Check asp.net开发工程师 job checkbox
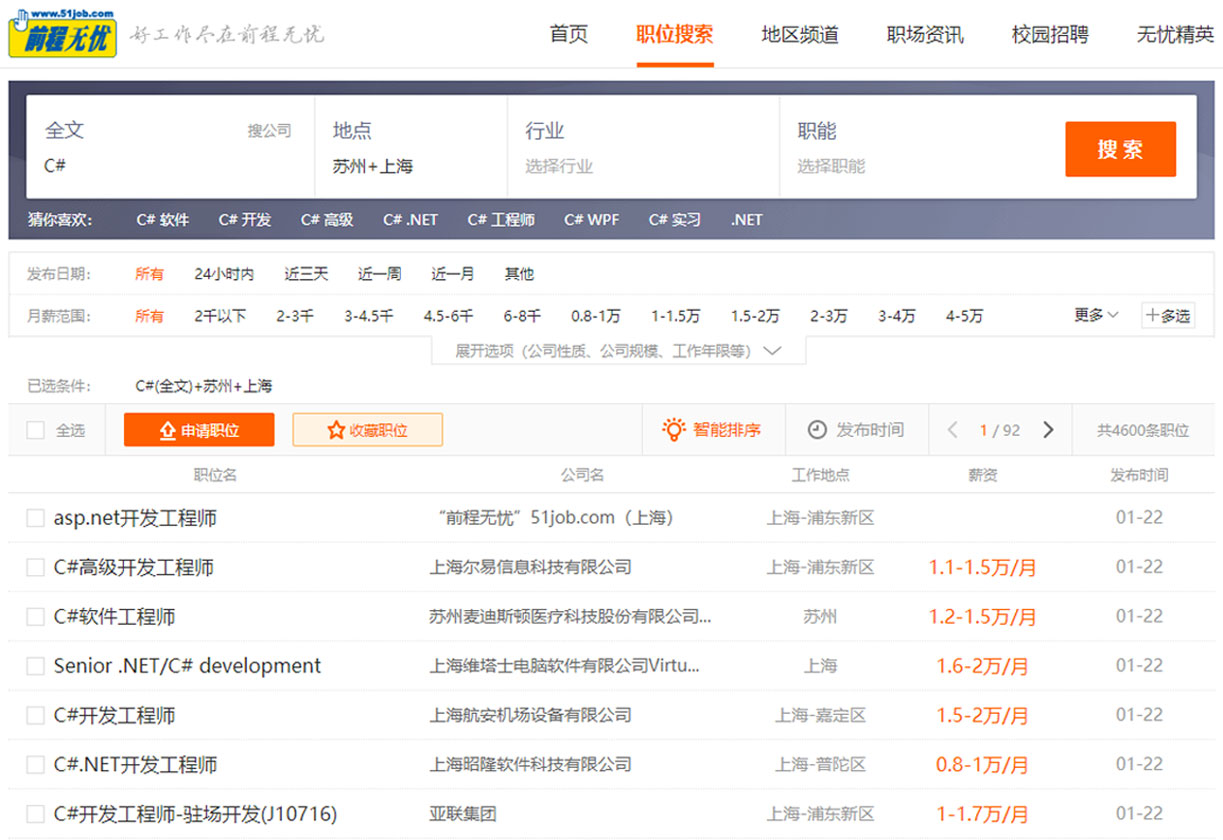 click(x=36, y=518)
